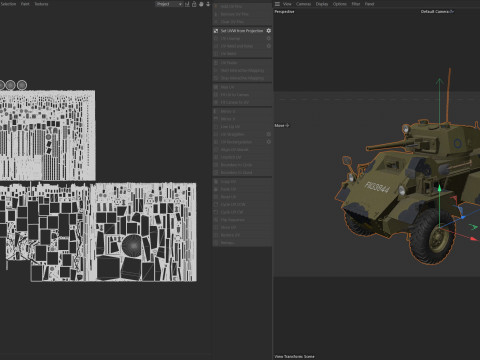Choose Boundary to Circle
The width and height of the screenshot is (480, 360).
pos(242,165)
